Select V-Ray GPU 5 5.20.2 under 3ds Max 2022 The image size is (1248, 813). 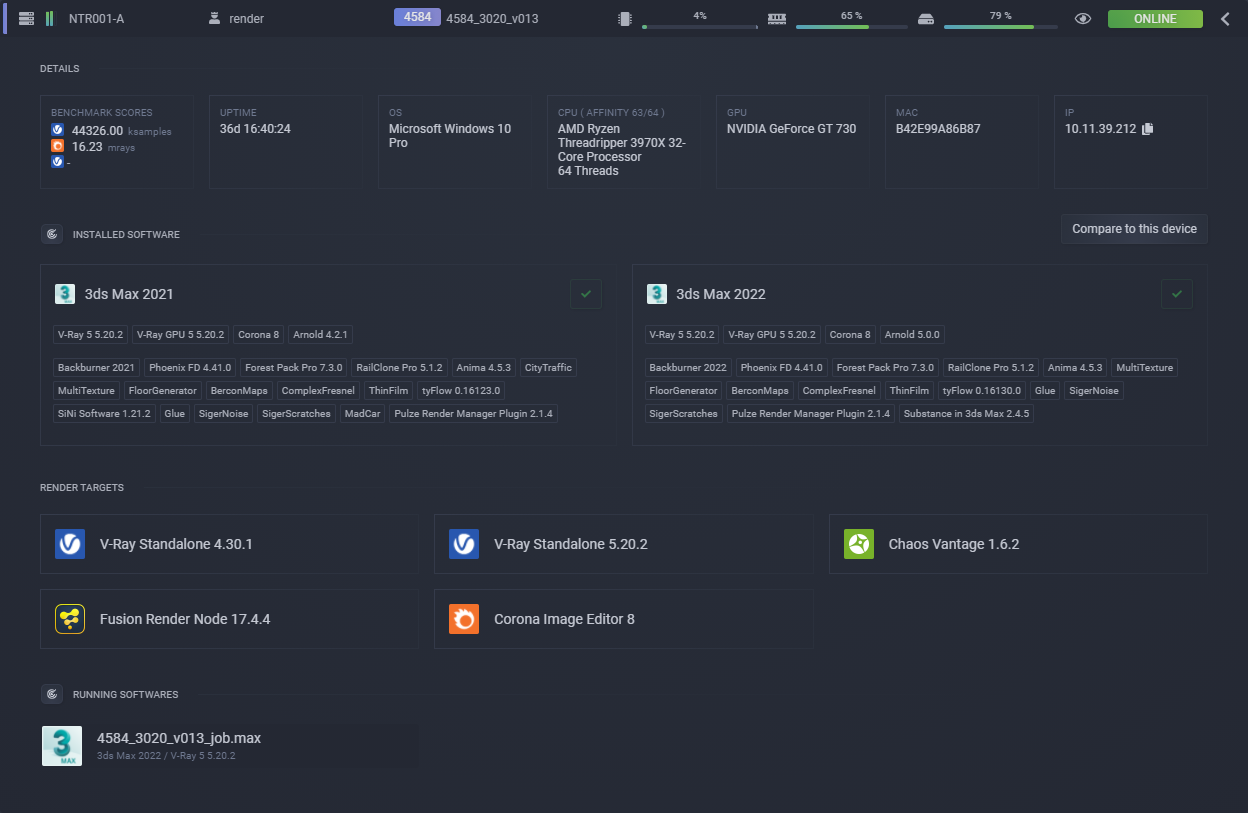[x=772, y=335]
